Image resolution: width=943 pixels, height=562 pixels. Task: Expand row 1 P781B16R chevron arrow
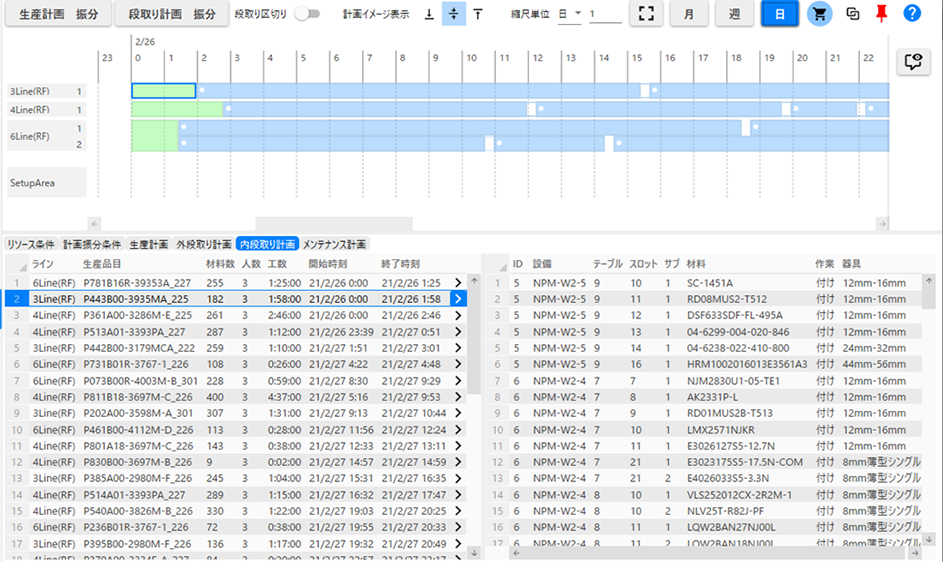pyautogui.click(x=458, y=283)
